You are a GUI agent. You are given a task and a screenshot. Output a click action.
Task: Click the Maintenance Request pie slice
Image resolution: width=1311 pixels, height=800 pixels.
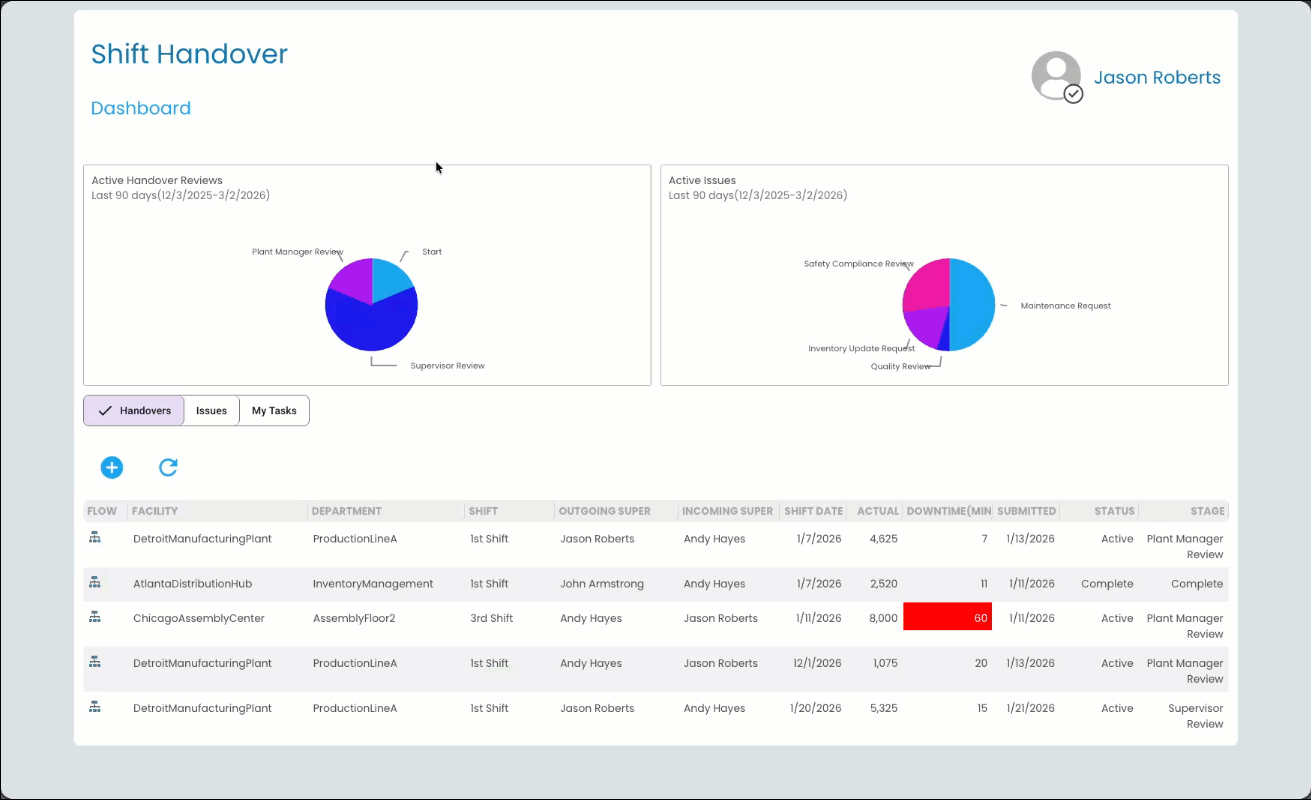point(972,305)
